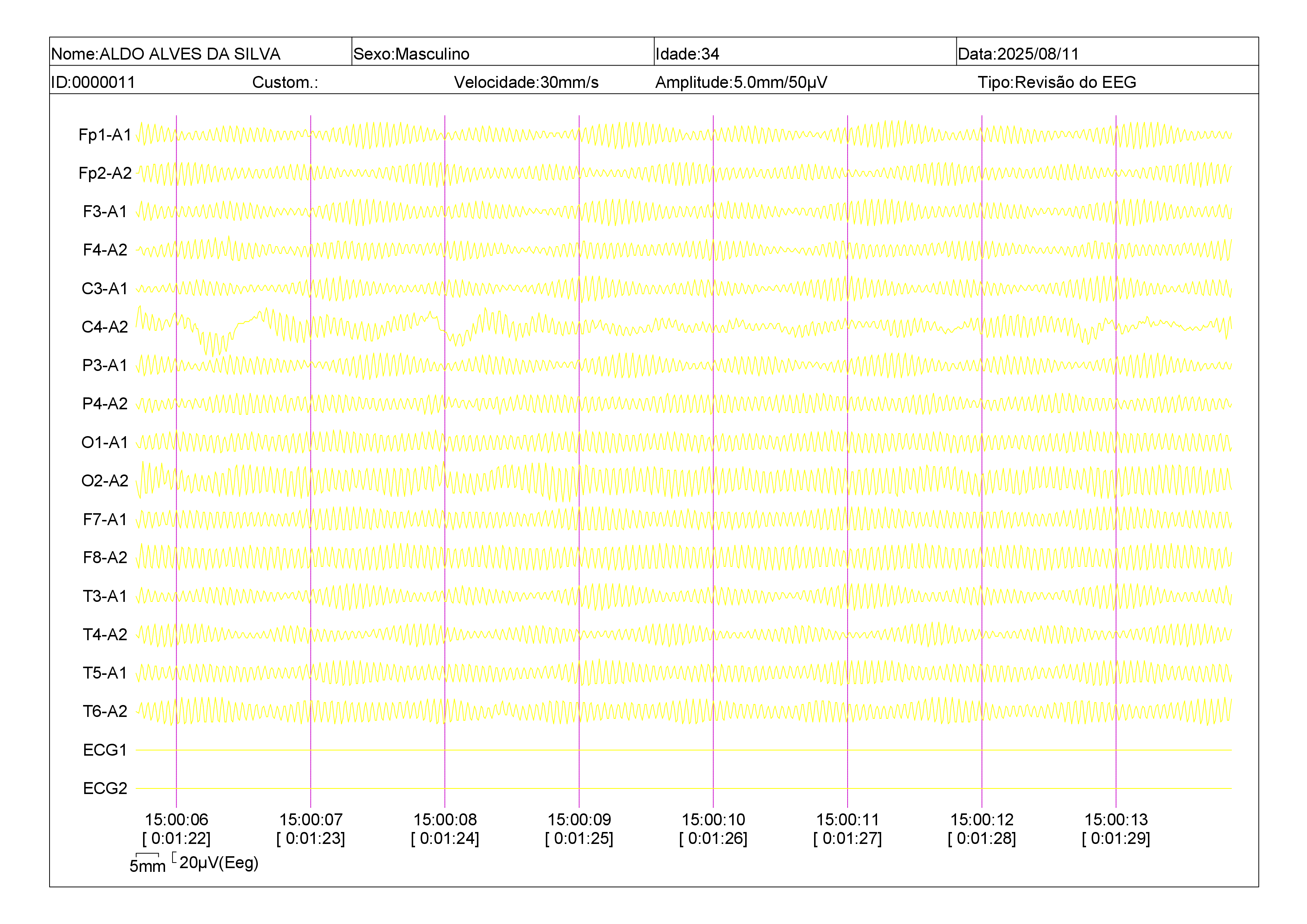This screenshot has height=924, width=1307.
Task: Click the 15:00:06 time label
Action: pos(177,820)
